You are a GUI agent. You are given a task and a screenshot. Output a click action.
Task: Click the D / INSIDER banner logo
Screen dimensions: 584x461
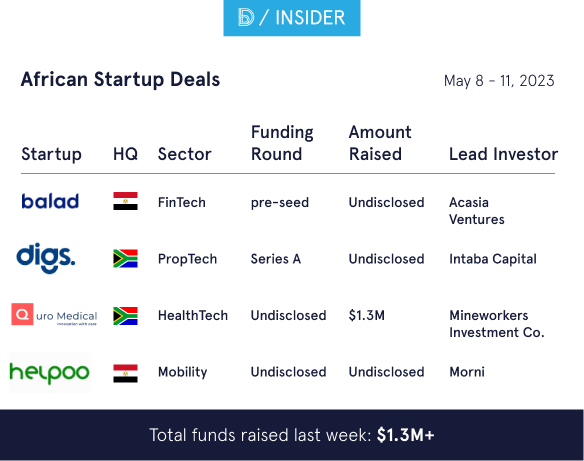click(x=292, y=18)
